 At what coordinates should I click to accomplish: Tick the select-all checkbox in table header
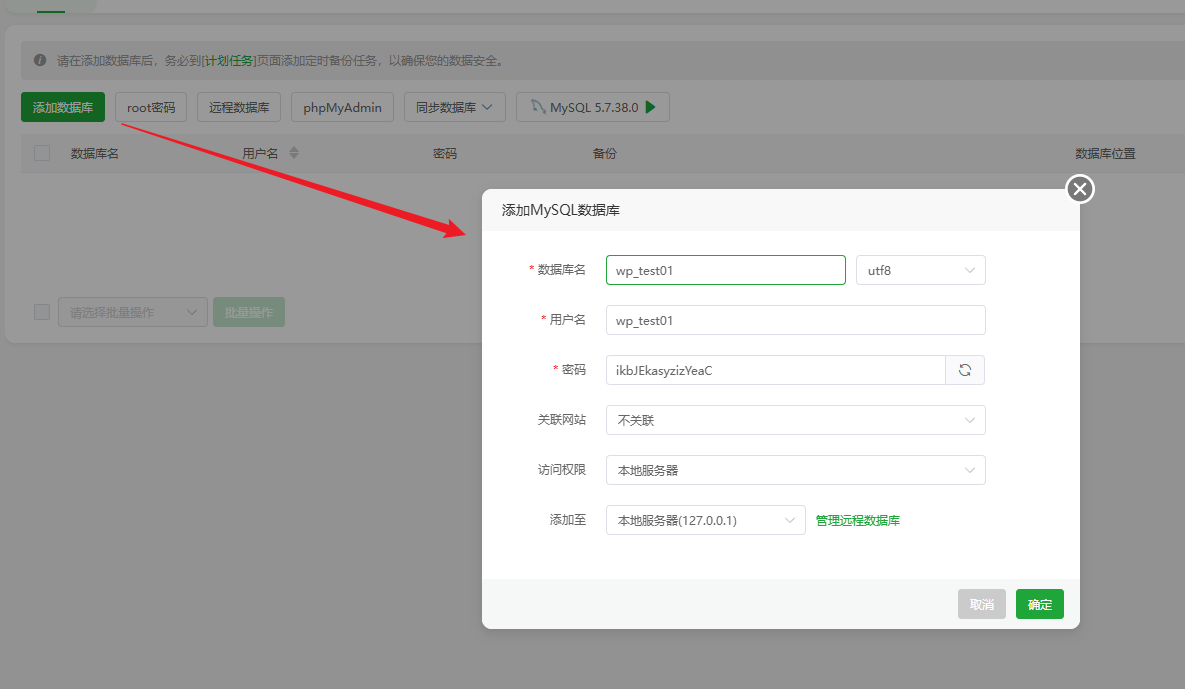(x=42, y=153)
